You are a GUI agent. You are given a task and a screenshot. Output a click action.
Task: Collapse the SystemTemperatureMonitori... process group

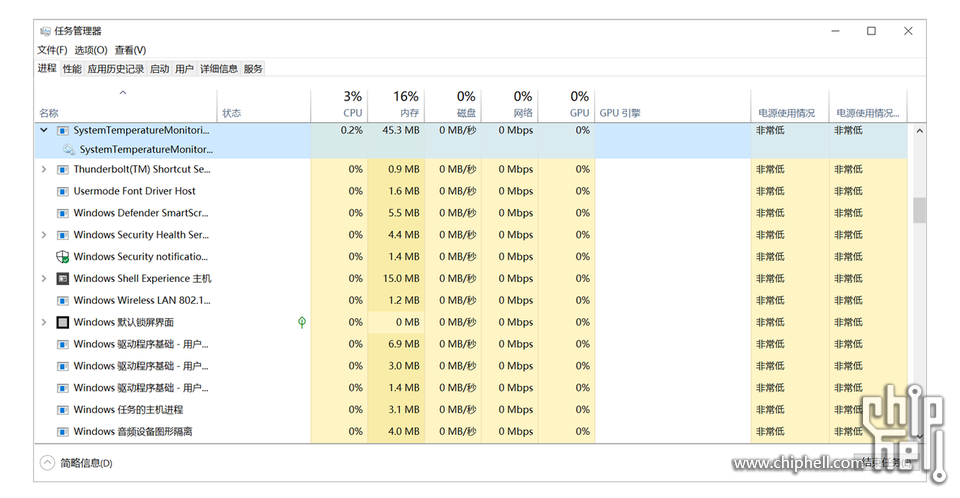coord(43,130)
